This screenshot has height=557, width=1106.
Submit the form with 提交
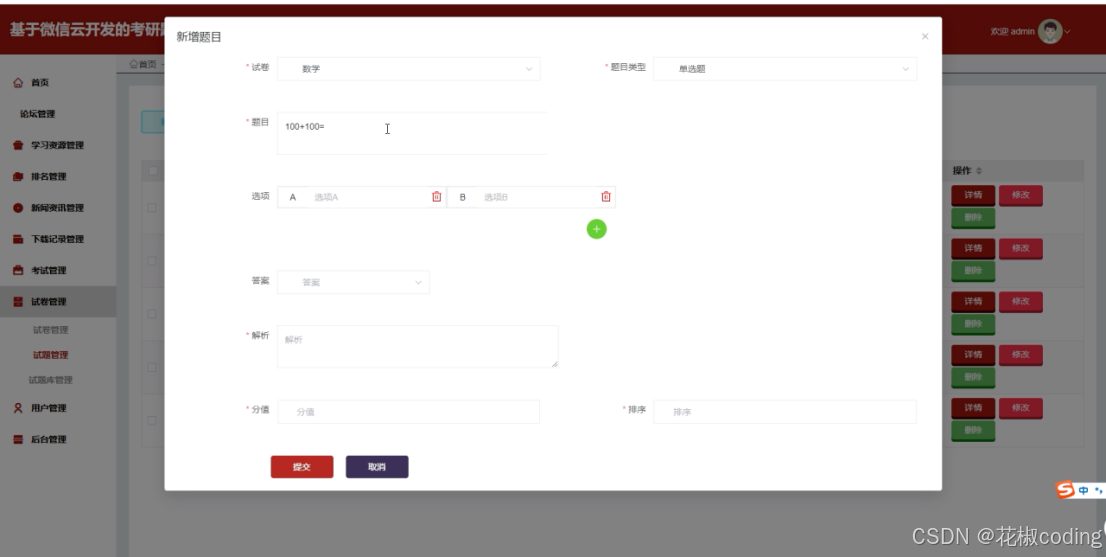302,467
